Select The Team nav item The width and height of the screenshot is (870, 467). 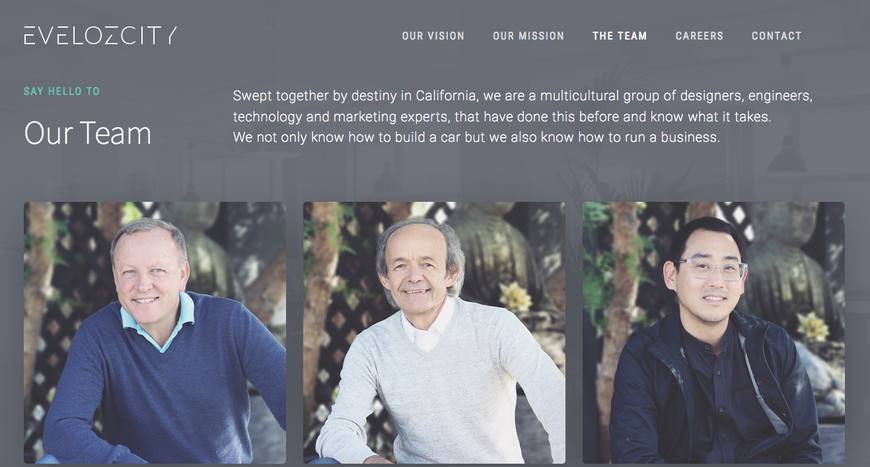(x=620, y=36)
